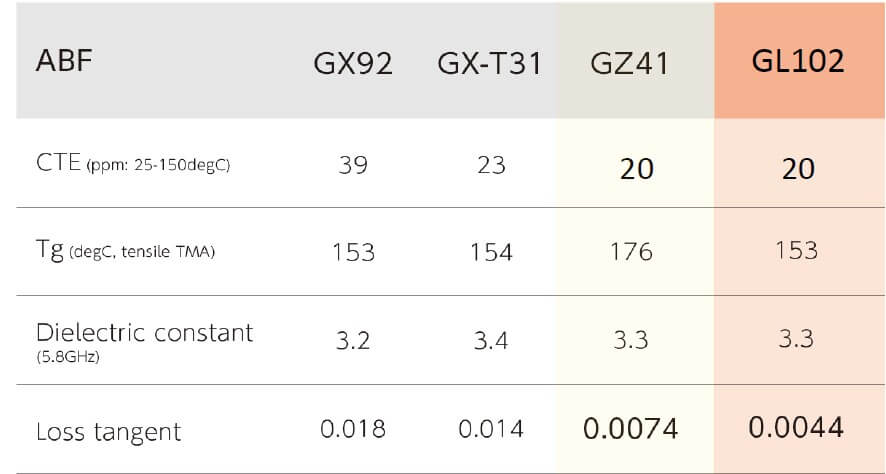Click the highlighted GL102 column header
This screenshot has width=886, height=474.
point(797,61)
